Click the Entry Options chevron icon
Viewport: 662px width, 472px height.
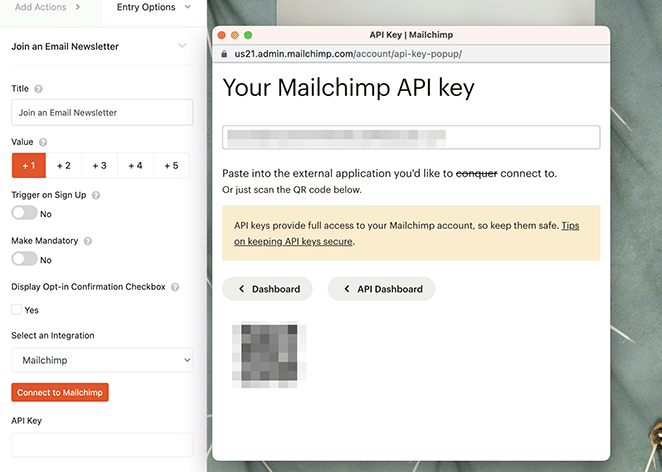click(x=187, y=7)
